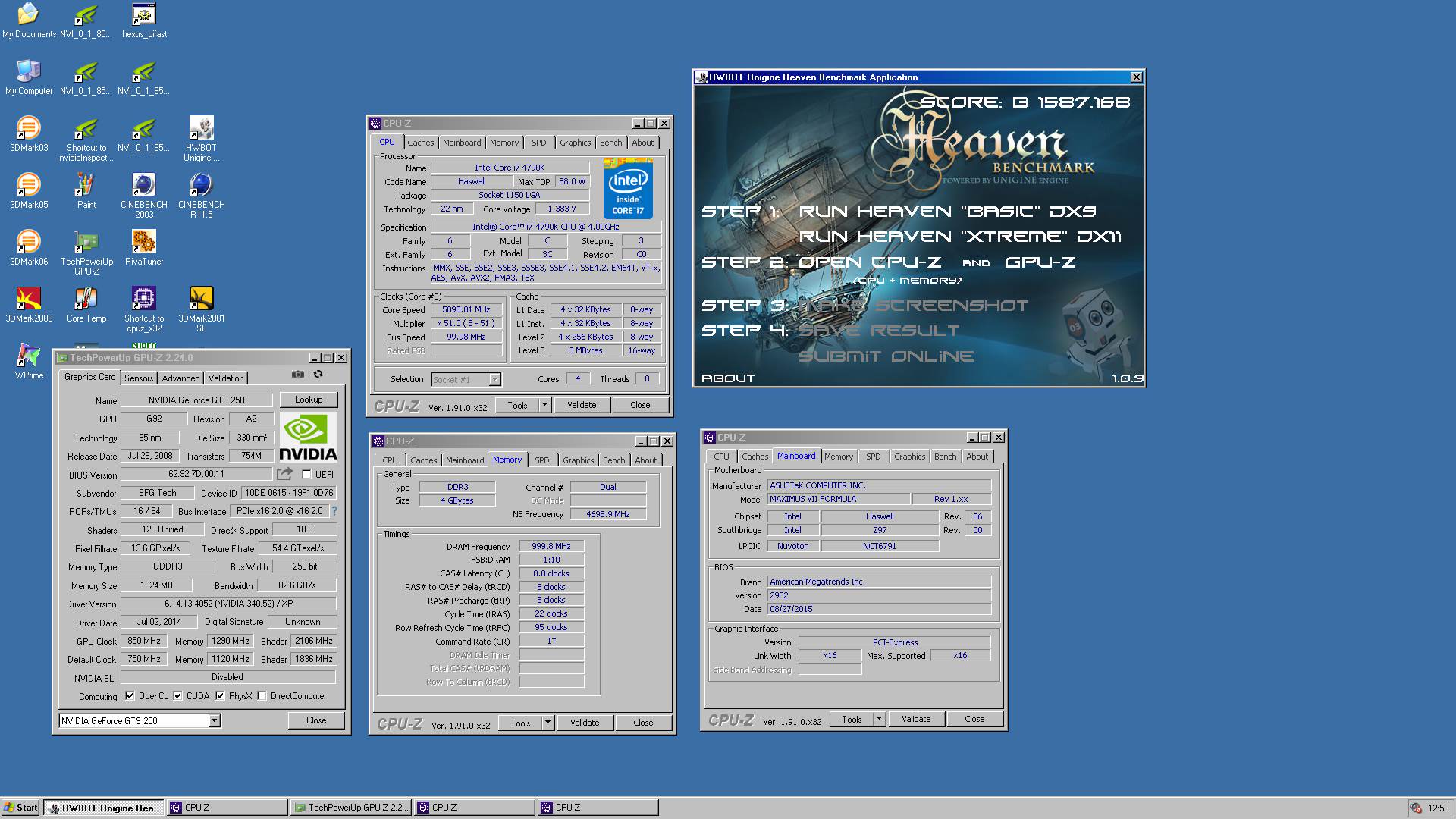Open My Computer desktop icon
This screenshot has width=1456, height=819.
click(29, 77)
